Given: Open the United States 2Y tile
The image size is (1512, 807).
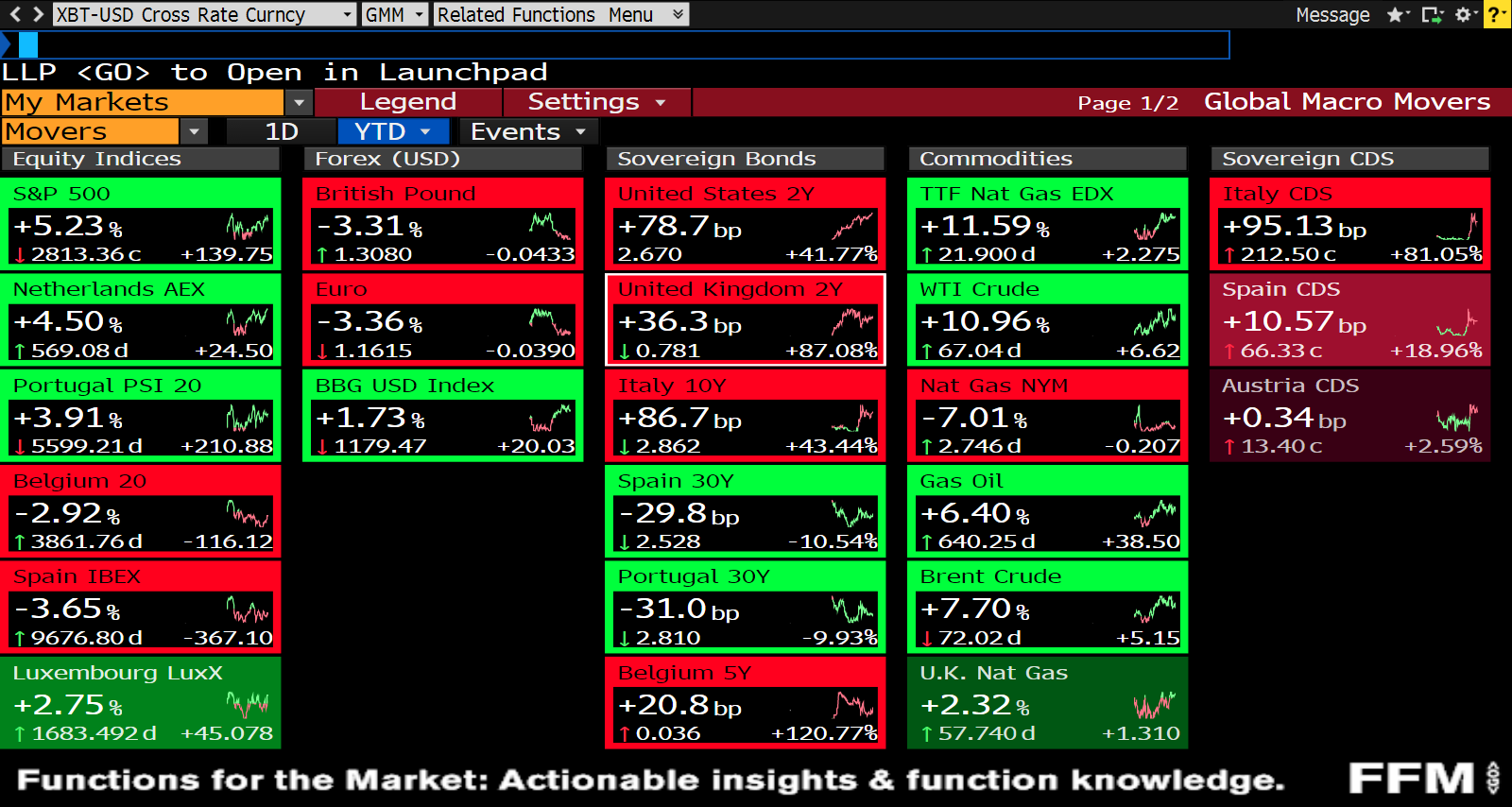Looking at the screenshot, I should 746,224.
